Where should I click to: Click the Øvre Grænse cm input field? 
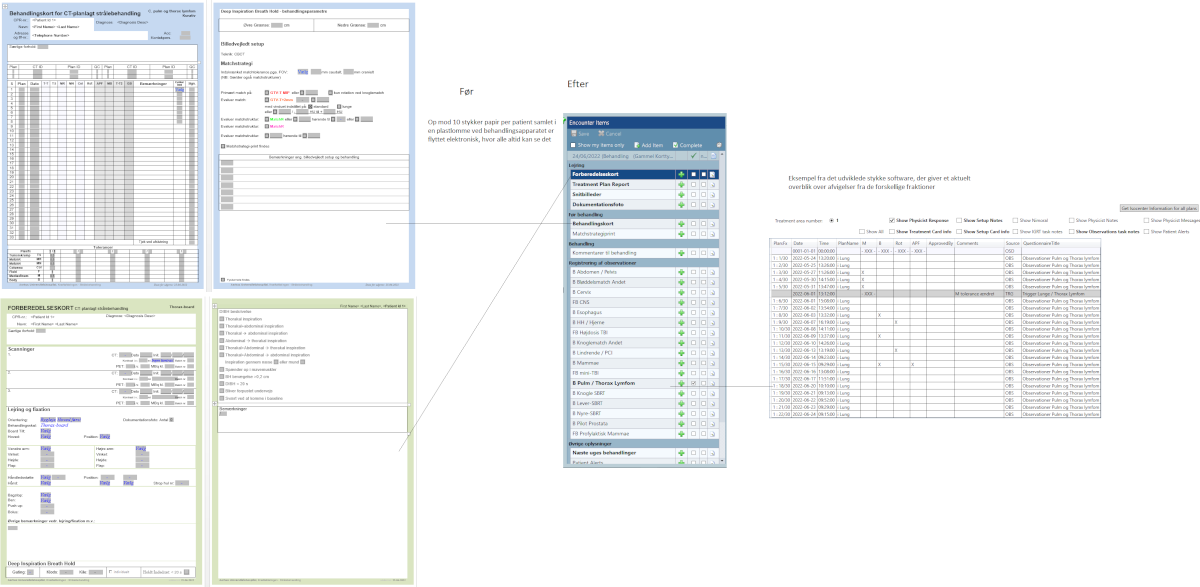point(277,25)
